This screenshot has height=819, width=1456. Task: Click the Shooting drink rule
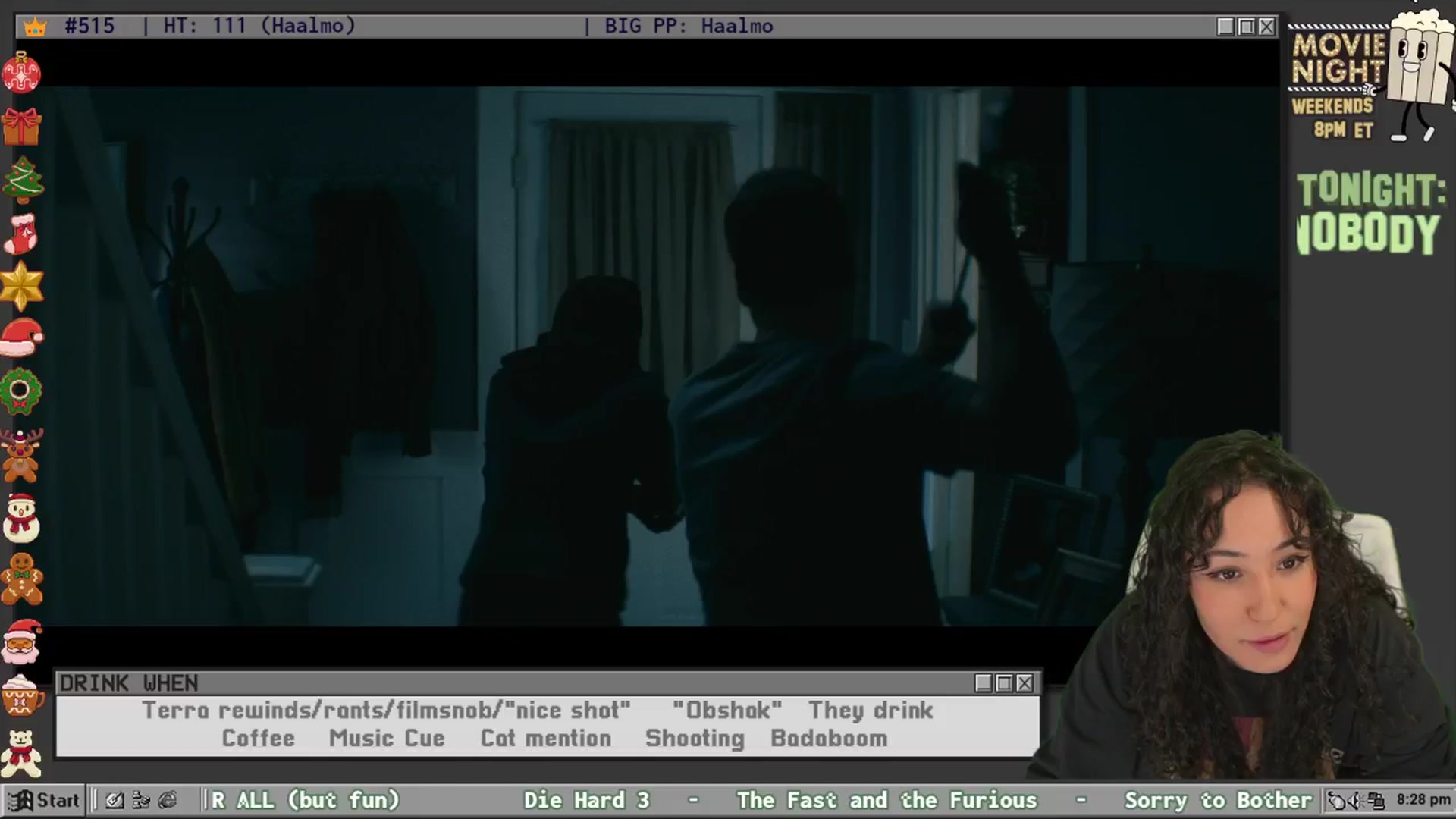(x=695, y=739)
